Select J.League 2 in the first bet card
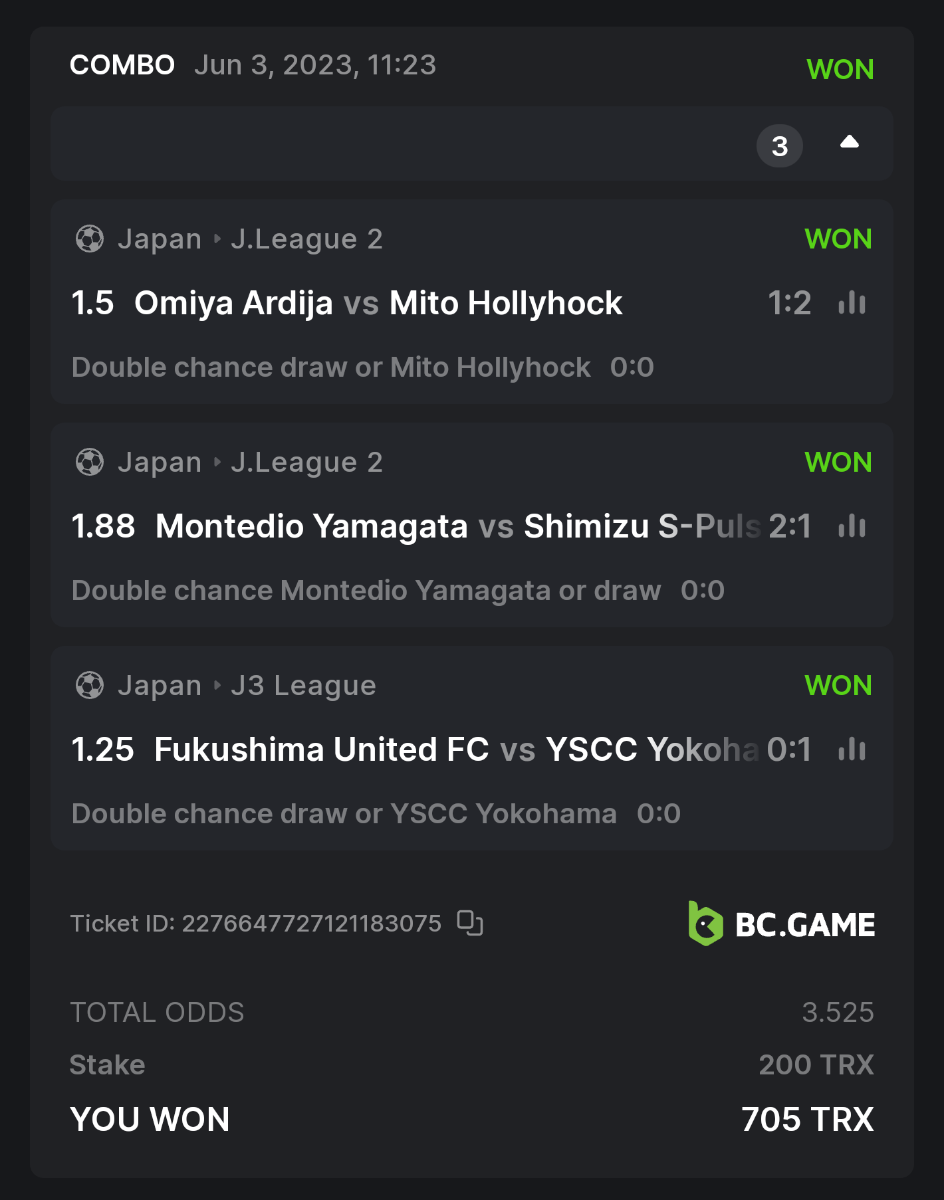This screenshot has height=1200, width=944. click(306, 240)
